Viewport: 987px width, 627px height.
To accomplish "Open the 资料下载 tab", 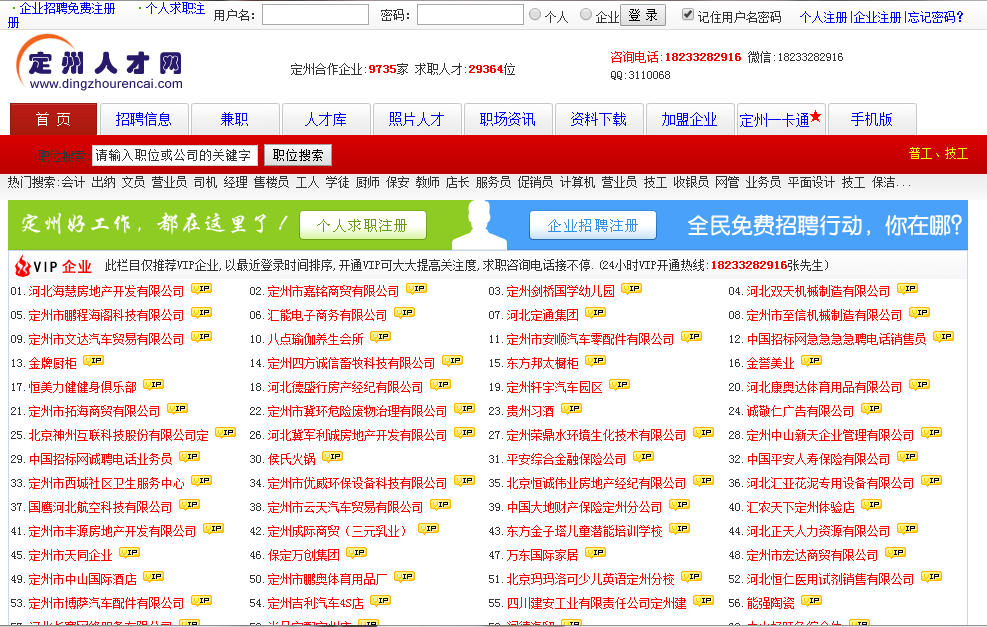I will click(x=599, y=119).
